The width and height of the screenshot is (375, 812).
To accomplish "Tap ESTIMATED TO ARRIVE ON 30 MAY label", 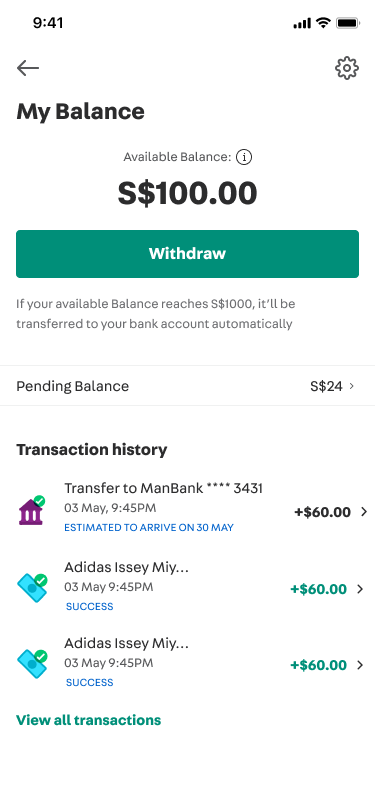I will click(149, 528).
